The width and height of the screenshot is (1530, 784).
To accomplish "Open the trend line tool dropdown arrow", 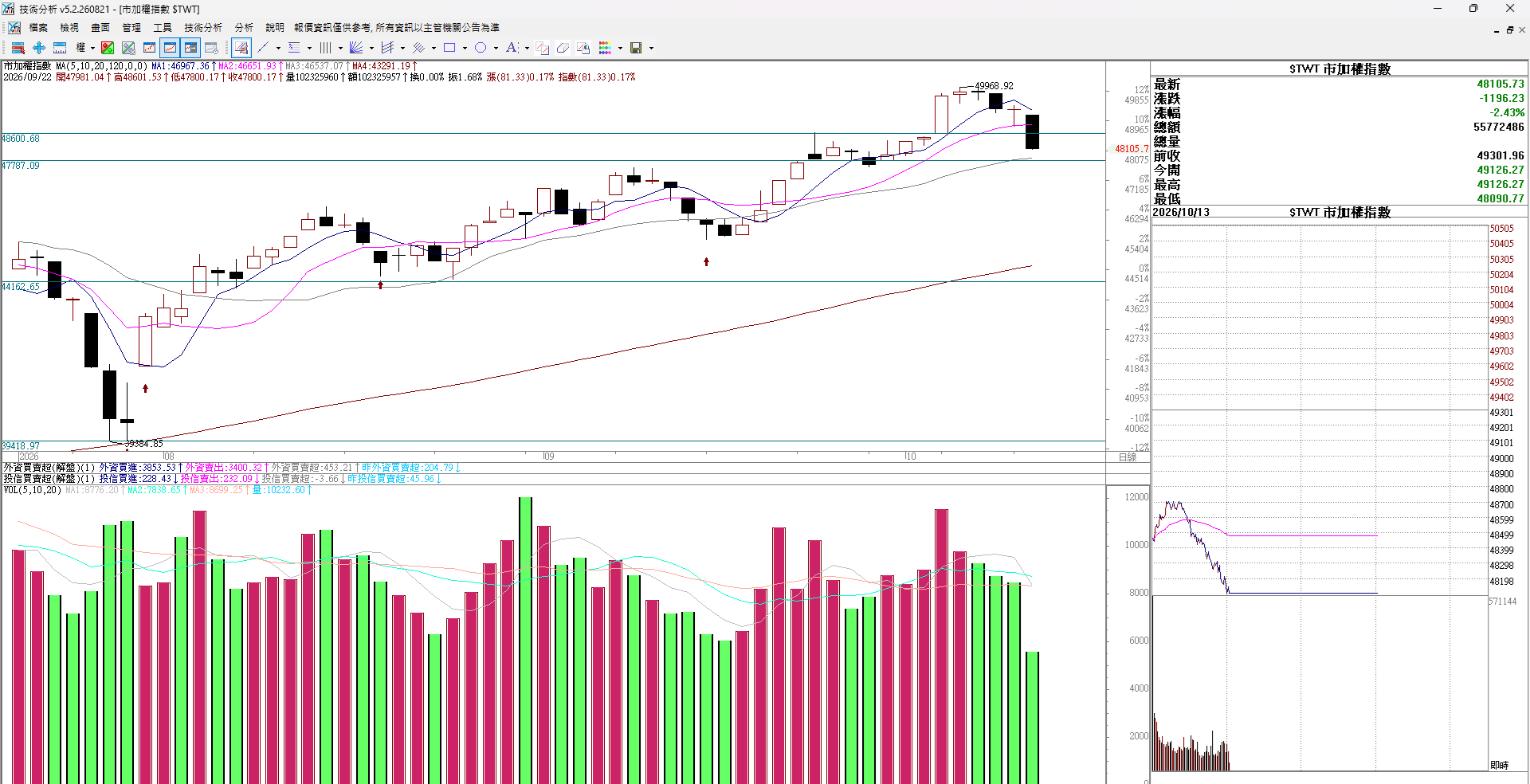I will pos(278,48).
